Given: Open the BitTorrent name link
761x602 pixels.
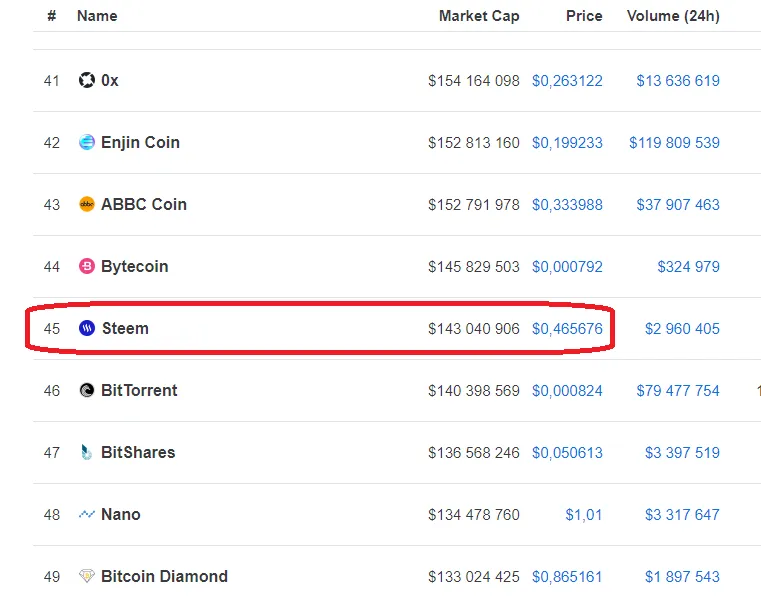Looking at the screenshot, I should (x=139, y=390).
